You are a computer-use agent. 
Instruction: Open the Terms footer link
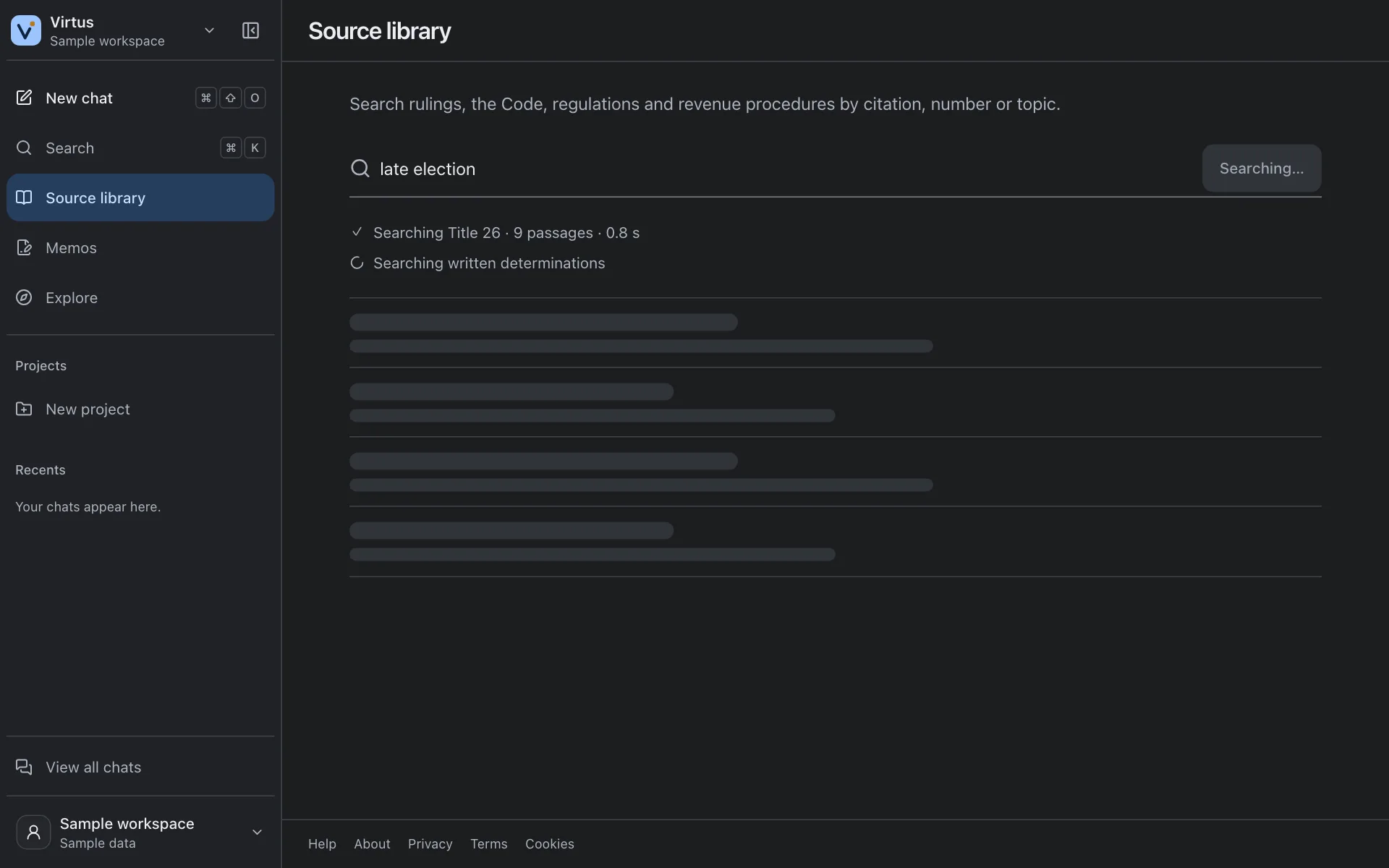489,844
